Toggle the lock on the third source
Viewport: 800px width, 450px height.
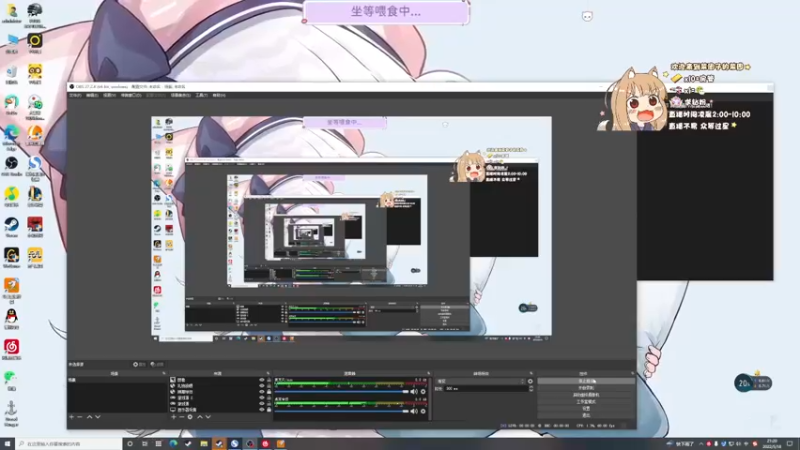pos(269,392)
